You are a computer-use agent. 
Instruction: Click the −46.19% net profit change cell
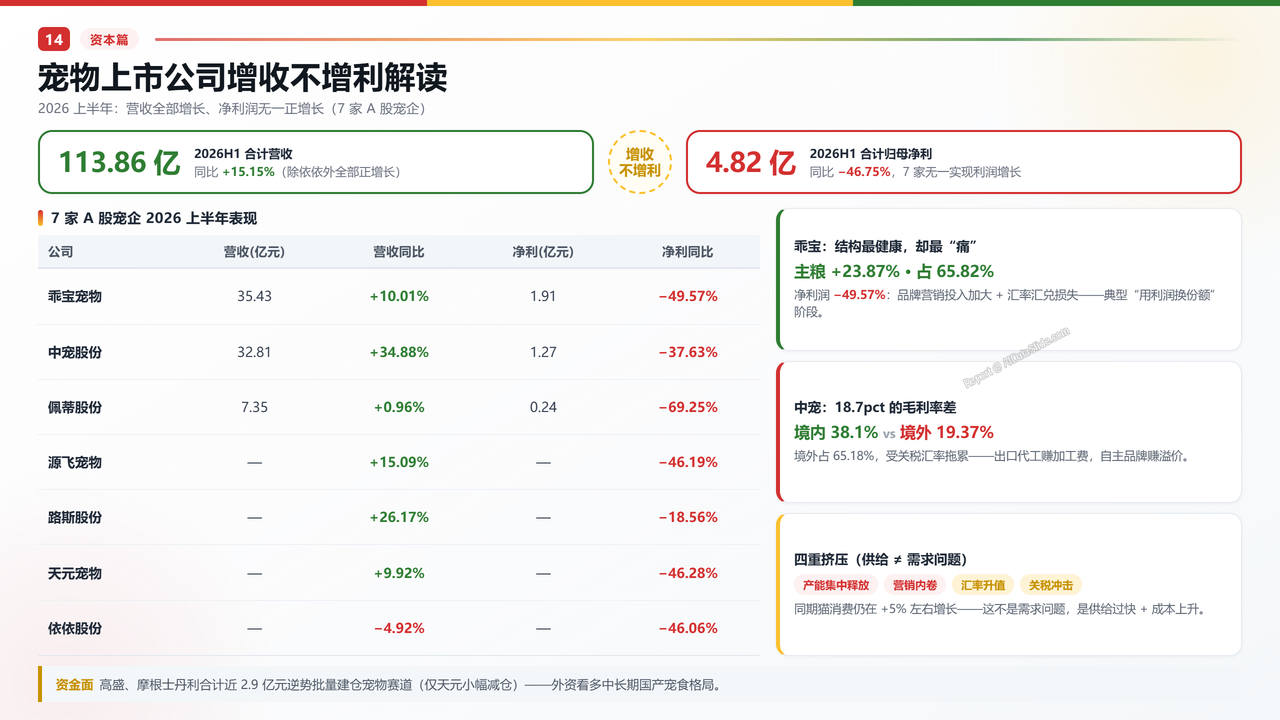tap(688, 463)
